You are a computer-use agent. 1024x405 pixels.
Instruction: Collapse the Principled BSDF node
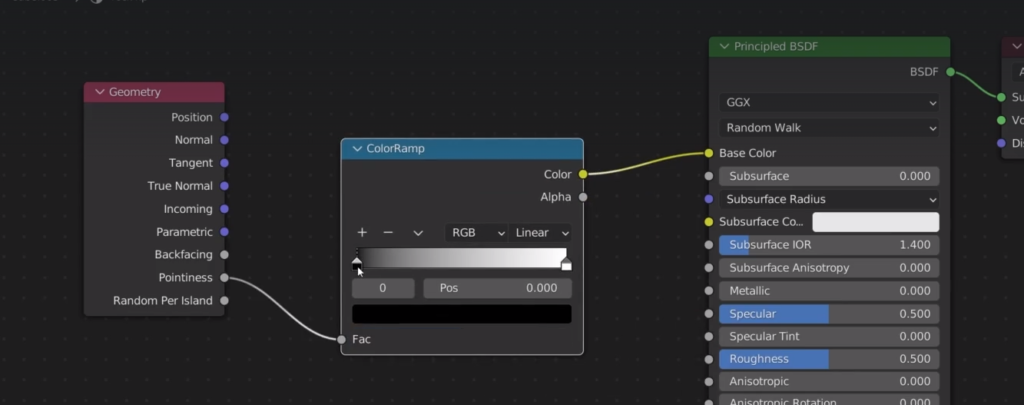click(724, 46)
